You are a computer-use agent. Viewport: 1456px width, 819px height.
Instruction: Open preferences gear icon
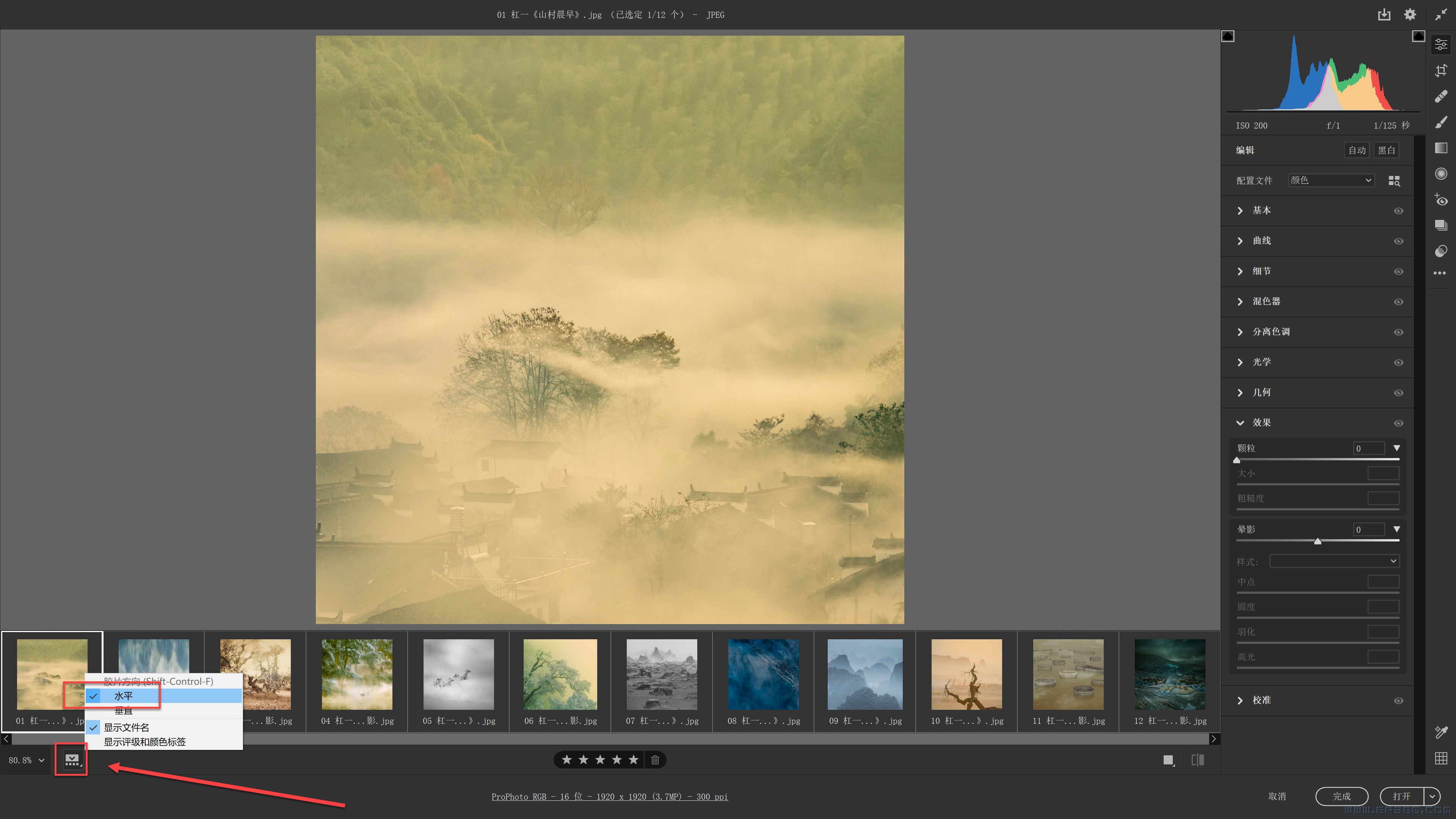point(1410,15)
